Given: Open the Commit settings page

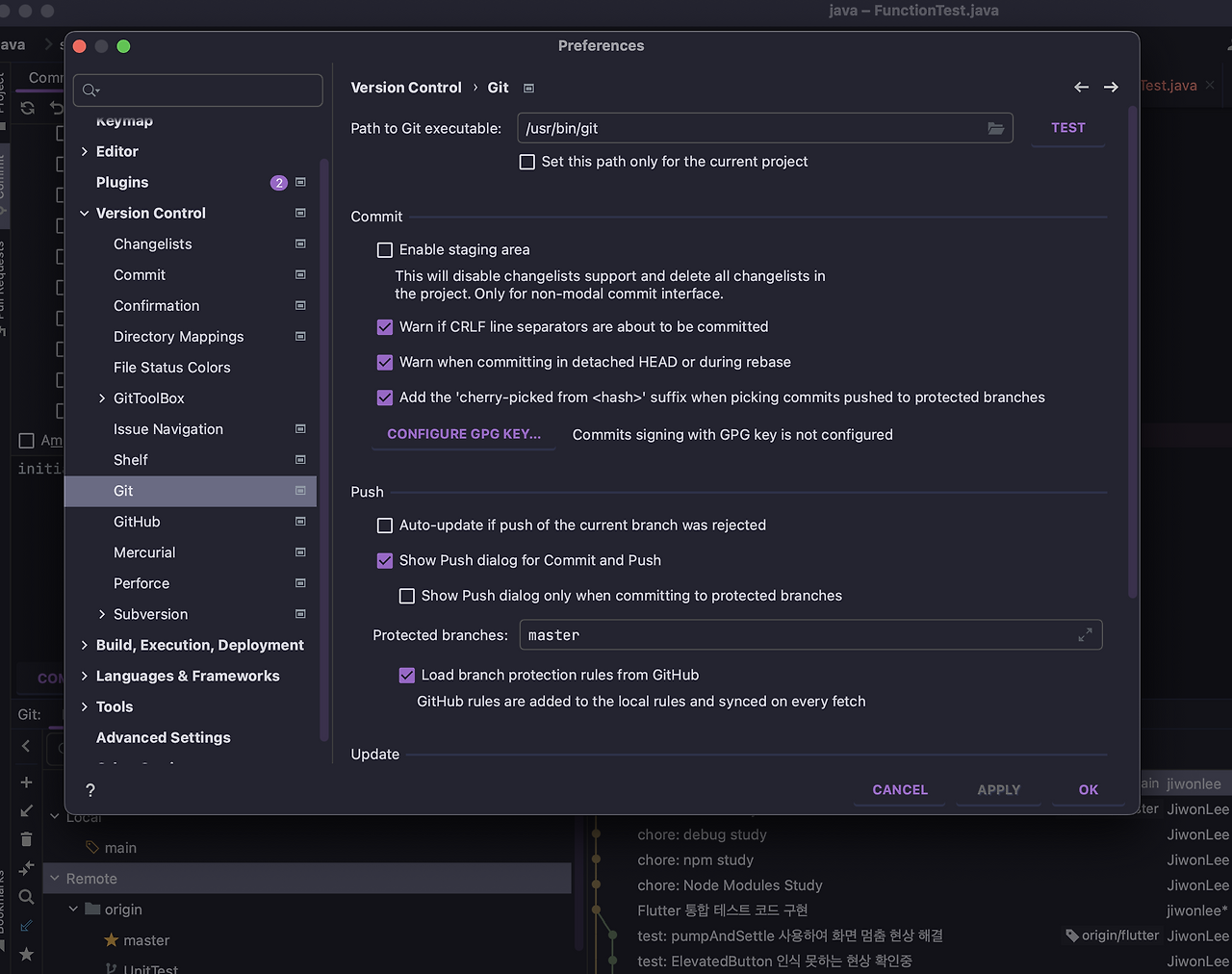Looking at the screenshot, I should click(140, 274).
